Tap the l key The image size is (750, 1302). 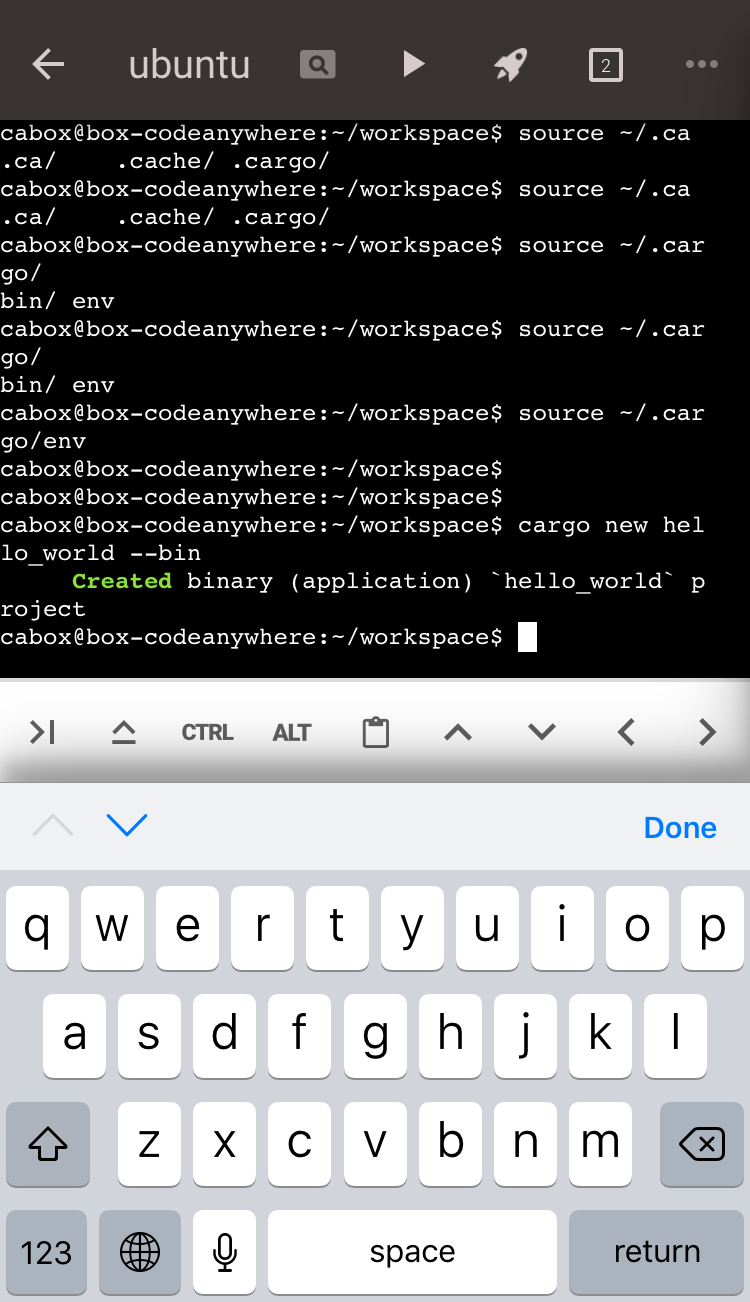tap(675, 1035)
